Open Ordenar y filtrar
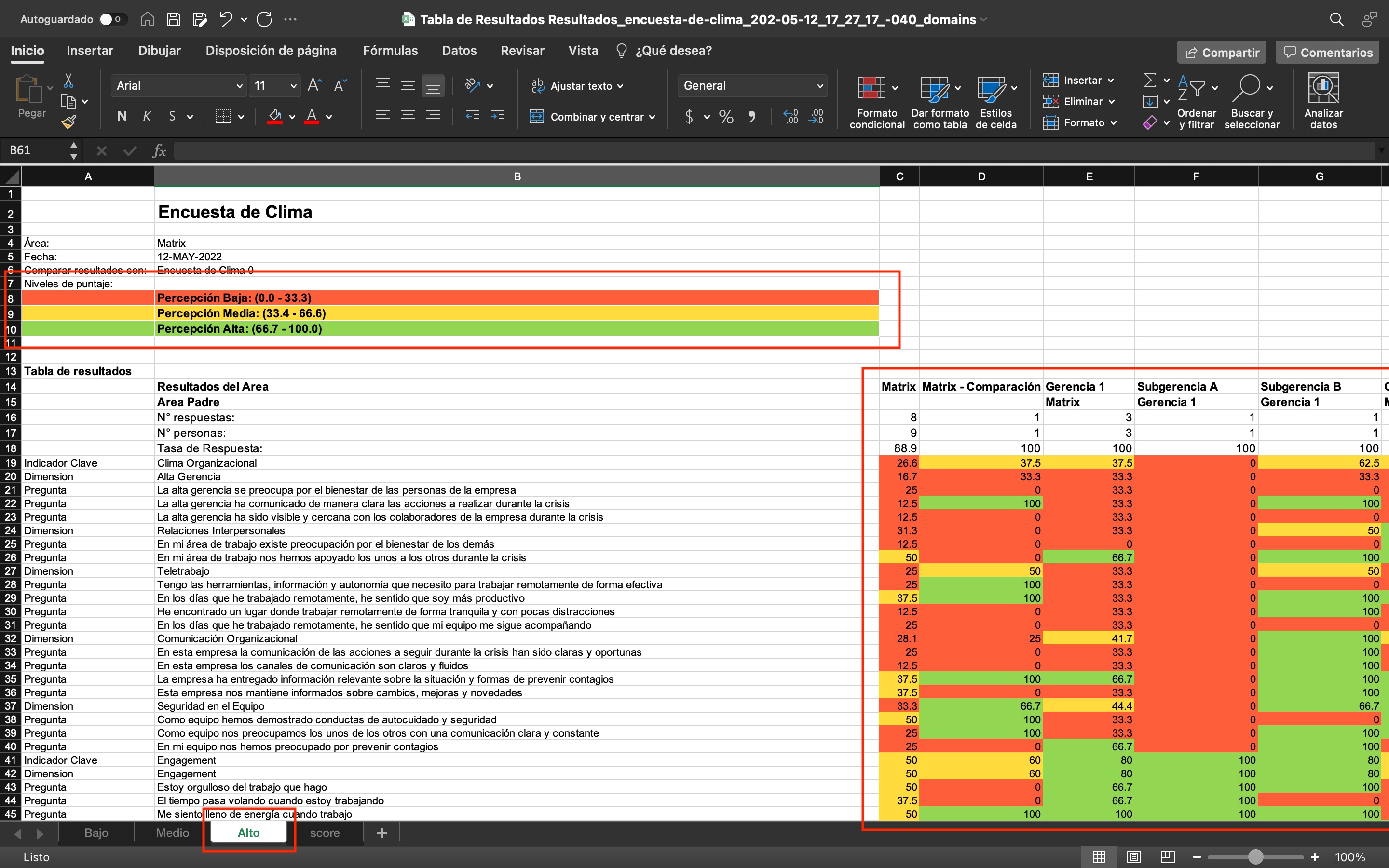1389x868 pixels. pyautogui.click(x=1196, y=103)
